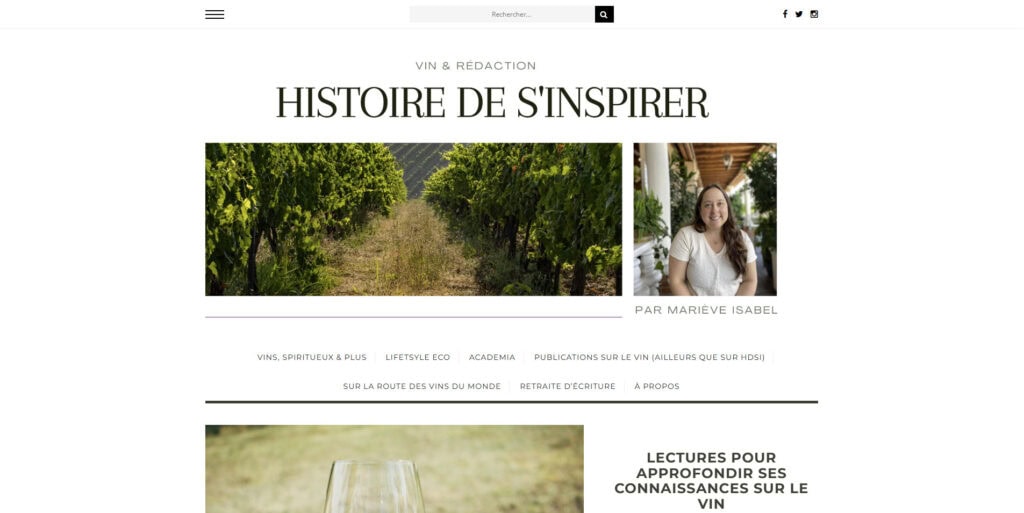1024x513 pixels.
Task: Open the Instagram social icon
Action: point(814,14)
